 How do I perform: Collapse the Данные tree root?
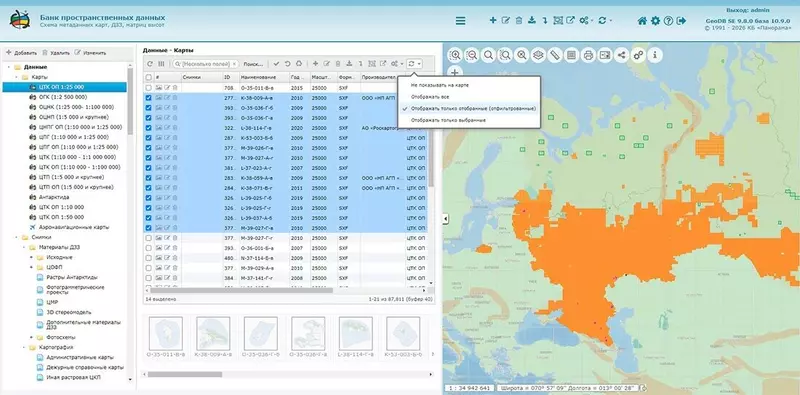point(9,67)
